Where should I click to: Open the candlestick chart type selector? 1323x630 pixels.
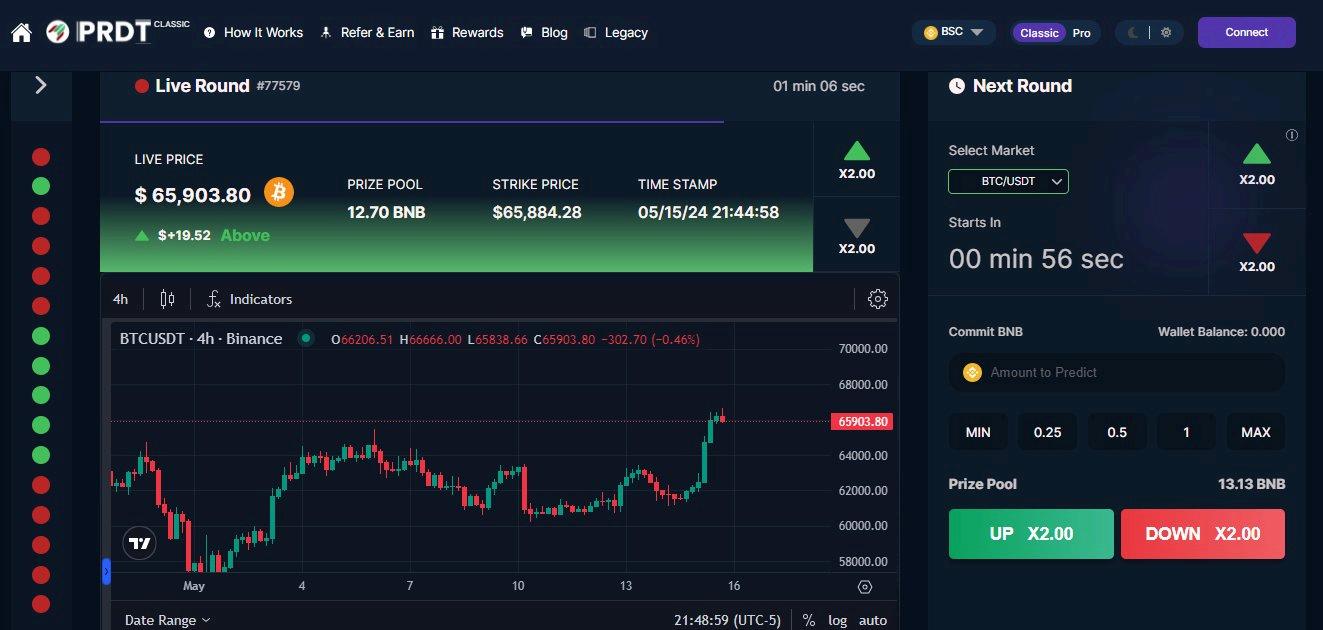[x=167, y=299]
